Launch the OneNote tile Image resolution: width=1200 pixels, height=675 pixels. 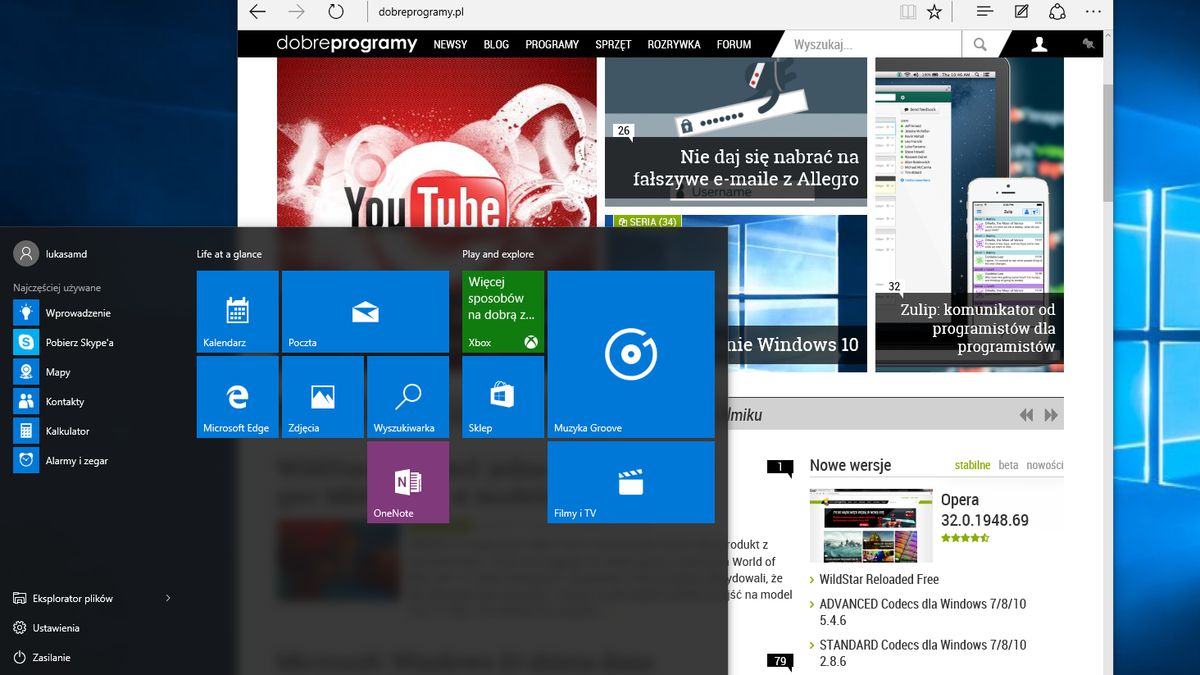pyautogui.click(x=408, y=483)
